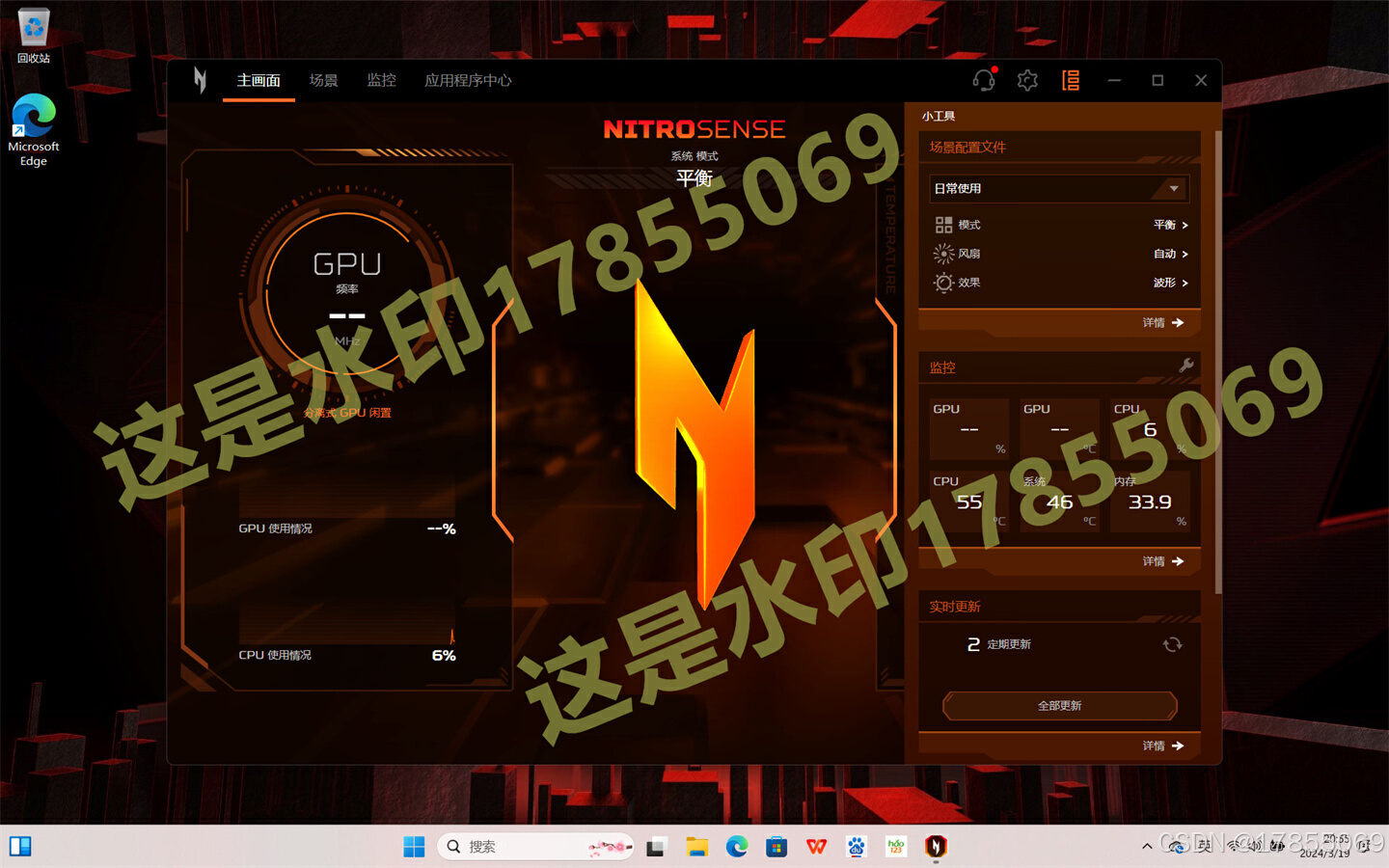This screenshot has width=1389, height=868.
Task: Open the Baidu paw icon on taskbar
Action: (856, 847)
